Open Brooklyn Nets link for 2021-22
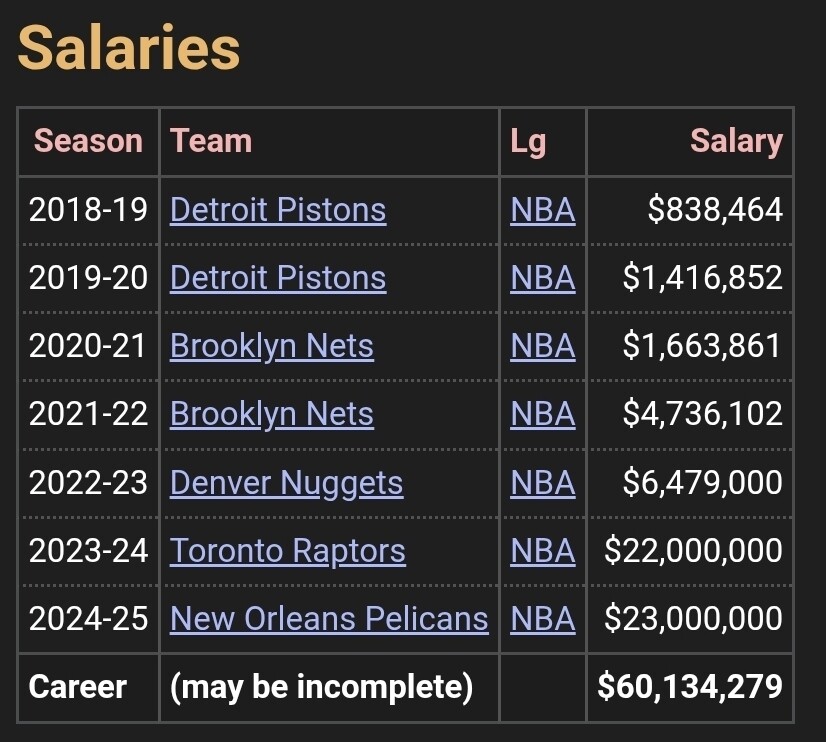826x742 pixels. click(271, 414)
